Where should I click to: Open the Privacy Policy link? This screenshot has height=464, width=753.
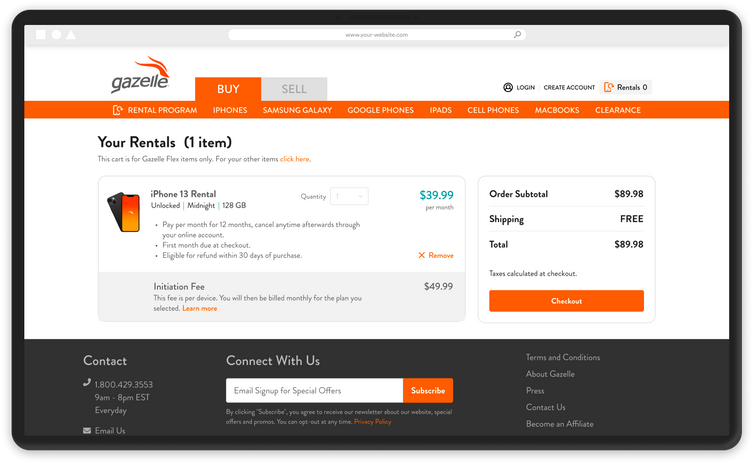373,422
